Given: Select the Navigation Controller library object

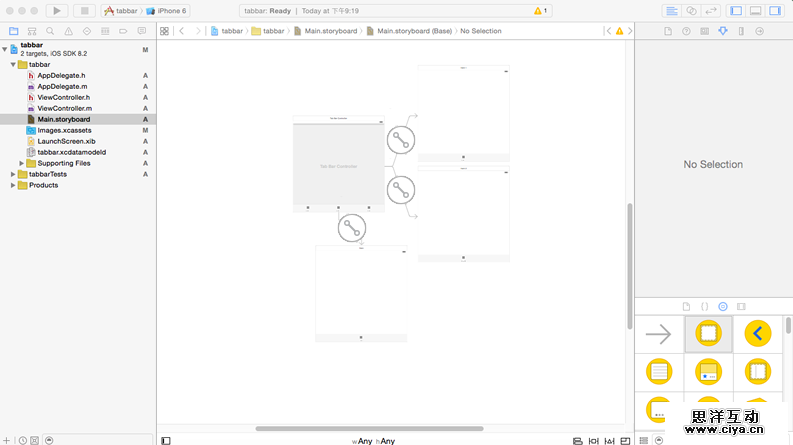Looking at the screenshot, I should 758,334.
